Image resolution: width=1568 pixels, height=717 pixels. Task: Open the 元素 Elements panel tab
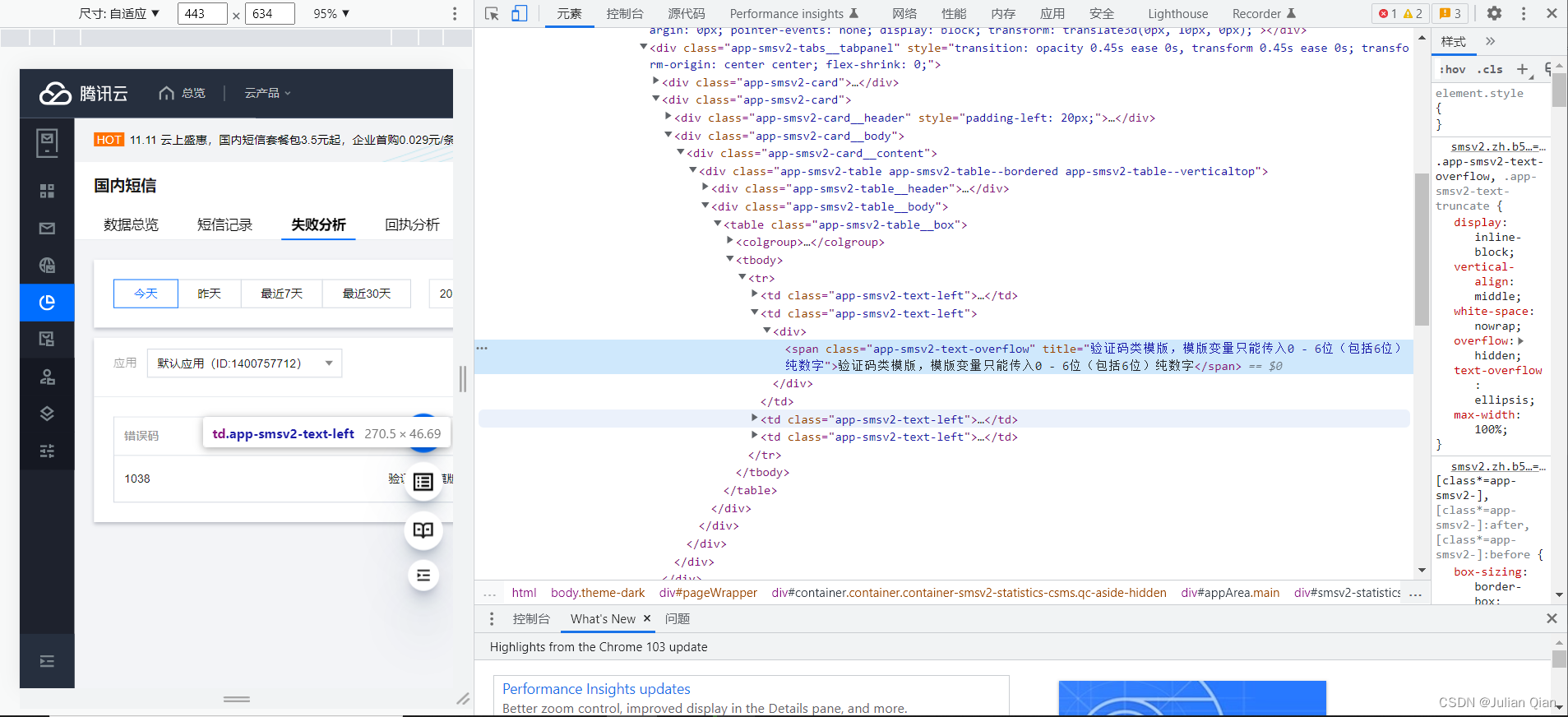tap(569, 13)
